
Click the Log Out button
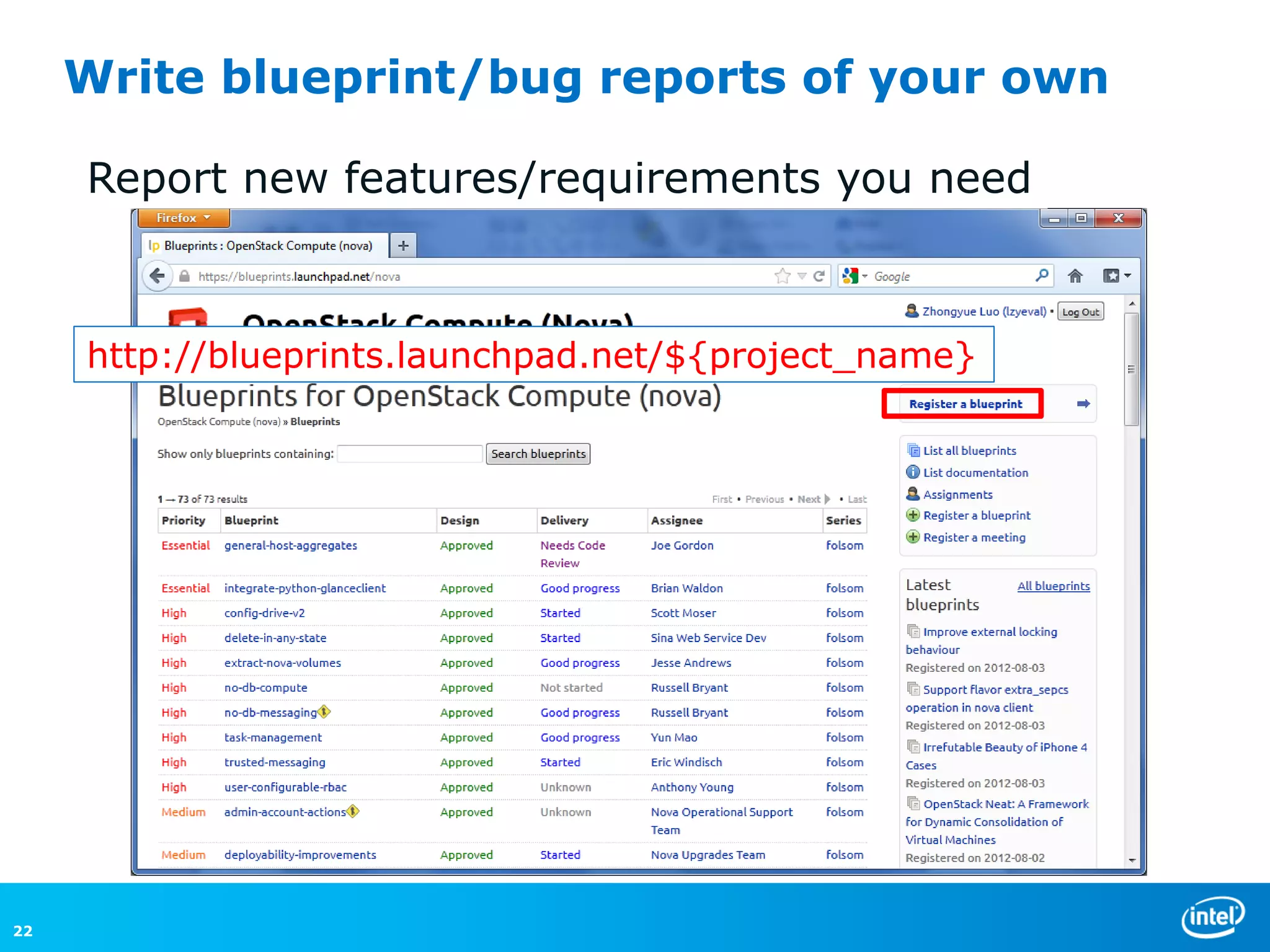coord(1081,312)
